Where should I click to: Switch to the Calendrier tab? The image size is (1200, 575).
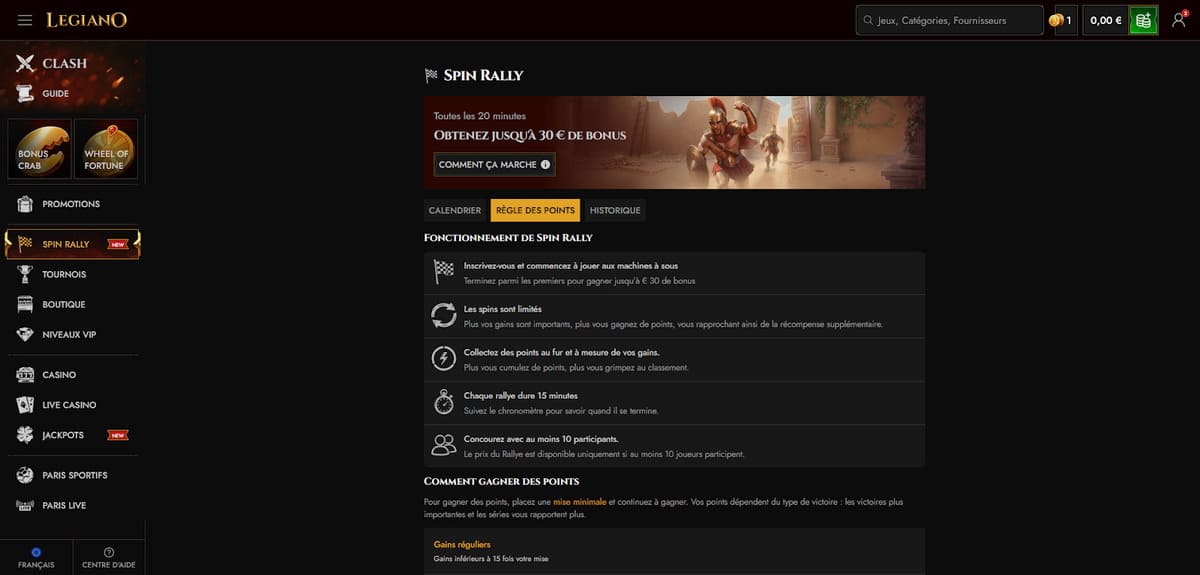pos(455,211)
